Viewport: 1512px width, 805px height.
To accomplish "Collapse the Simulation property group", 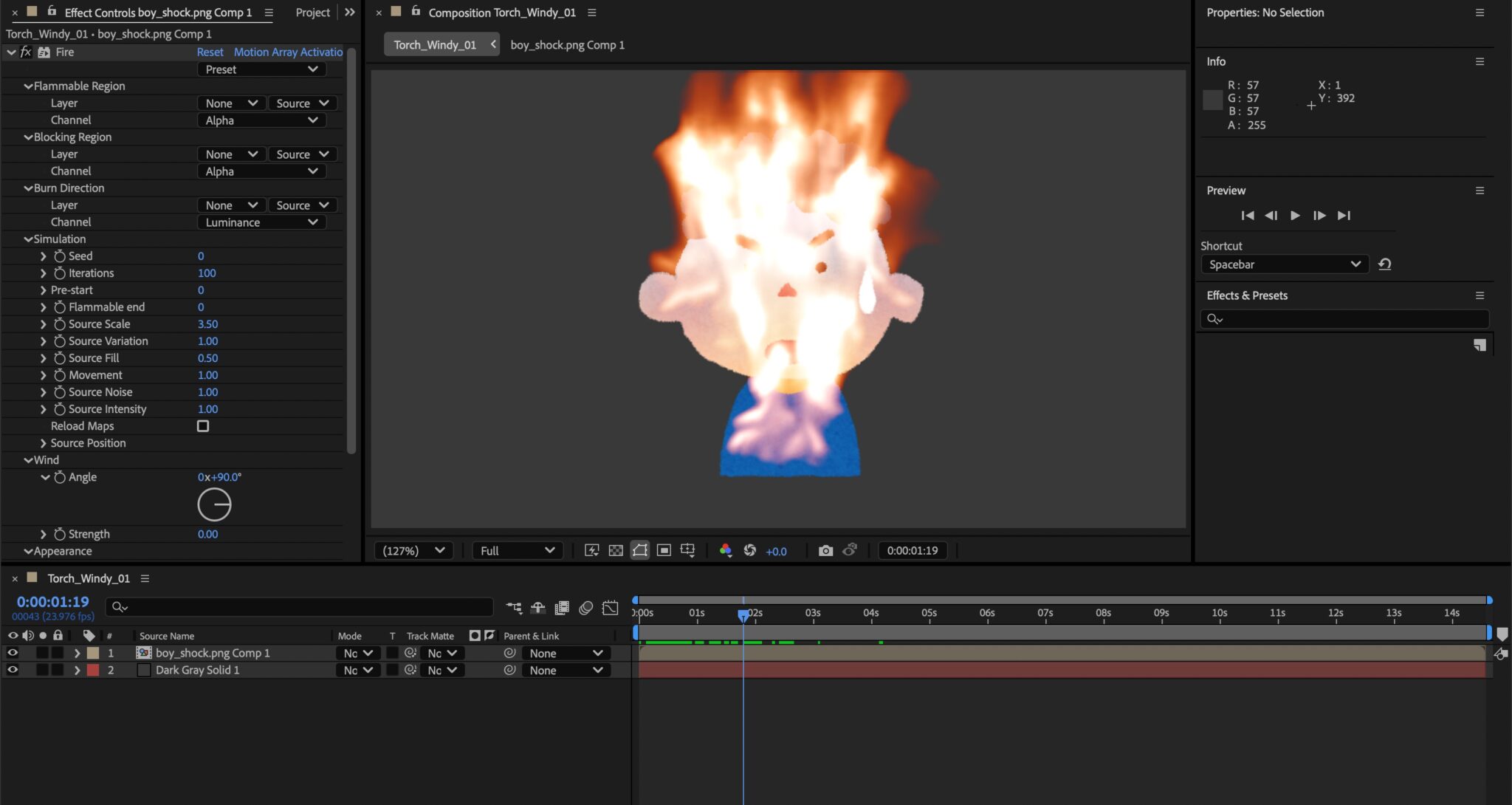I will coord(28,239).
